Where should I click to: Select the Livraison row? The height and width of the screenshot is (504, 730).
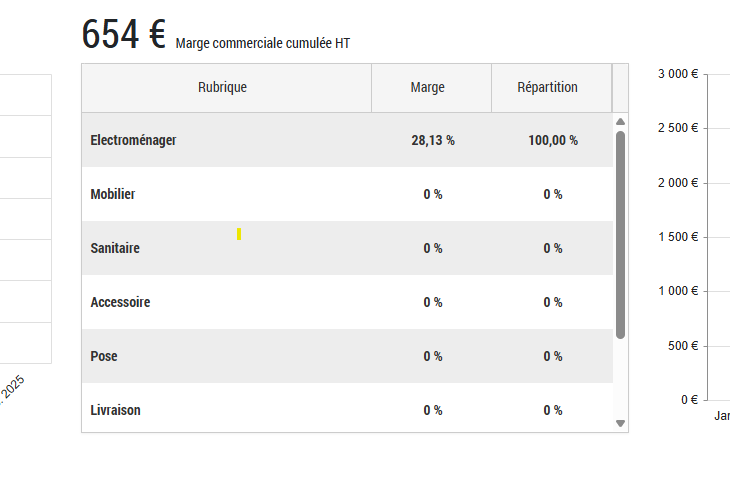point(116,411)
